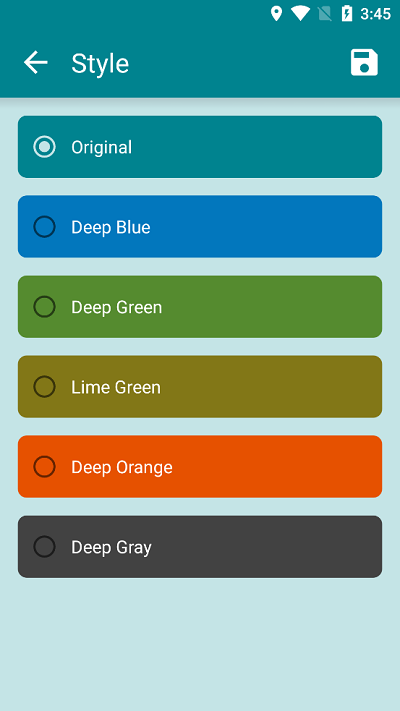Screen dimensions: 400x711
Task: Click the olive Lime Green card background
Action: pyautogui.click(x=200, y=387)
